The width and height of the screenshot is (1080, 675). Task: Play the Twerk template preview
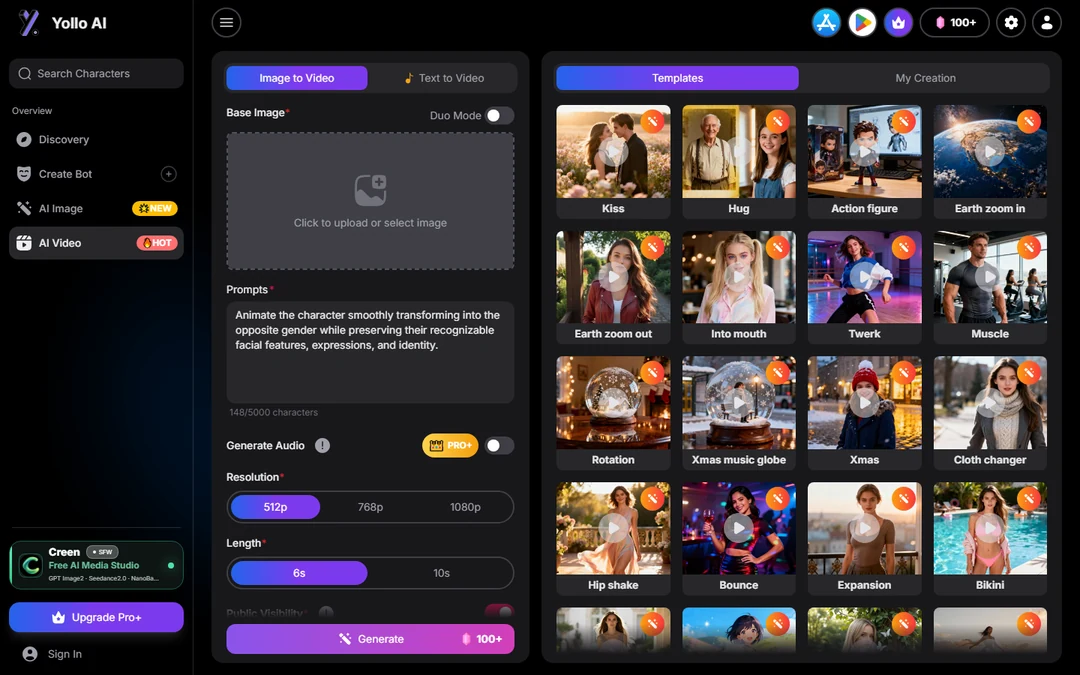point(864,277)
